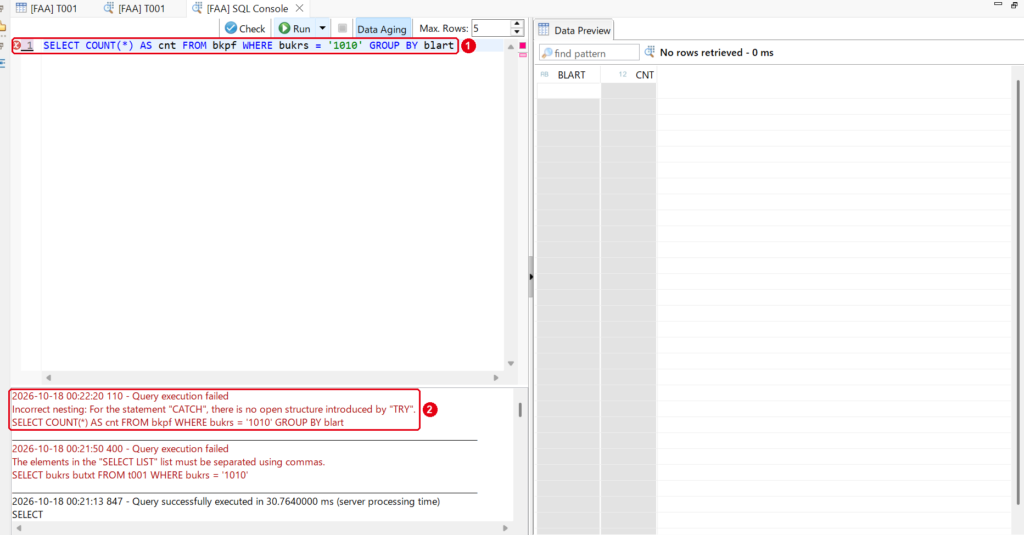Click the Incorrect nesting CATCH error message
This screenshot has height=535, width=1024.
tap(214, 409)
